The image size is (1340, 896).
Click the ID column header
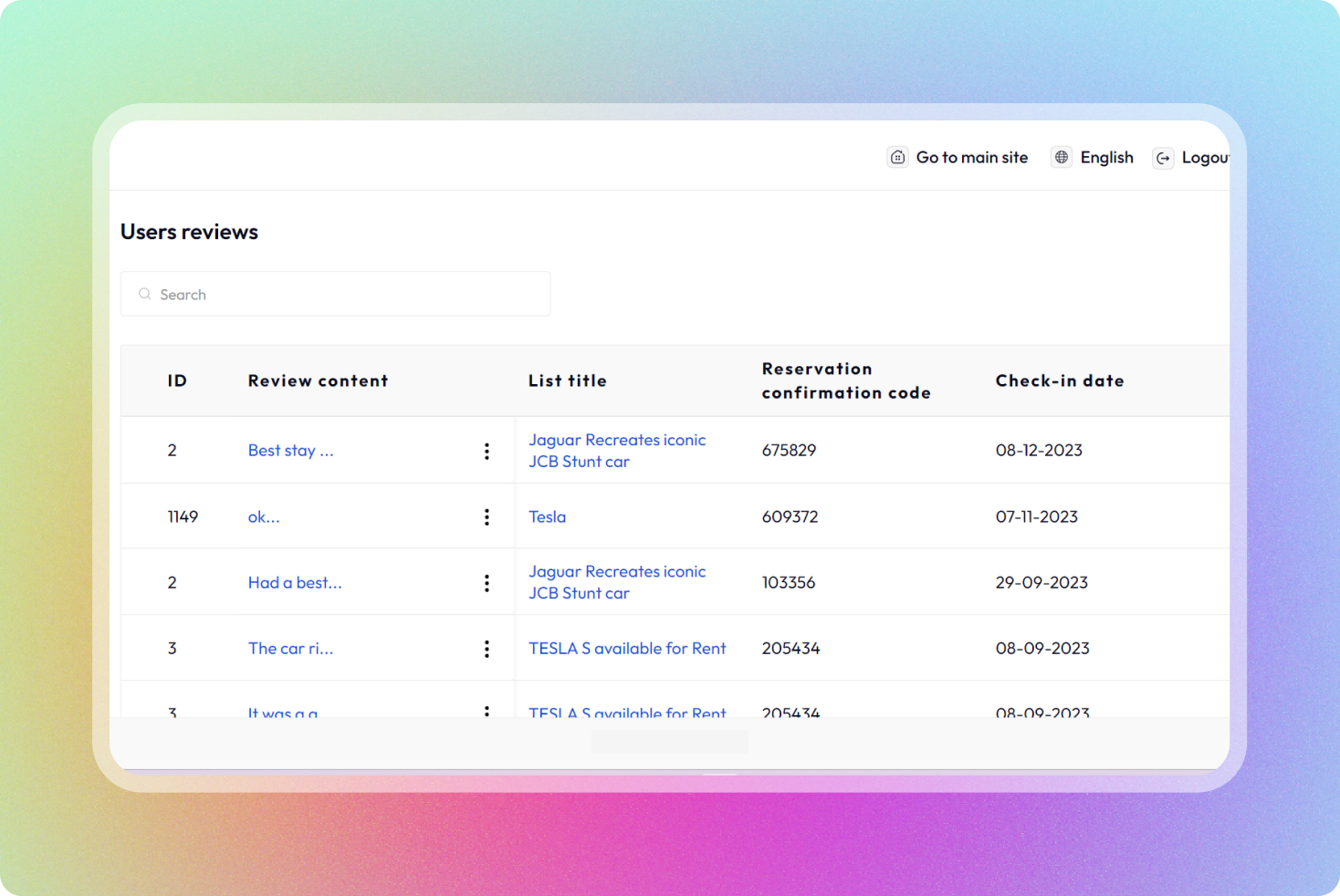point(177,380)
